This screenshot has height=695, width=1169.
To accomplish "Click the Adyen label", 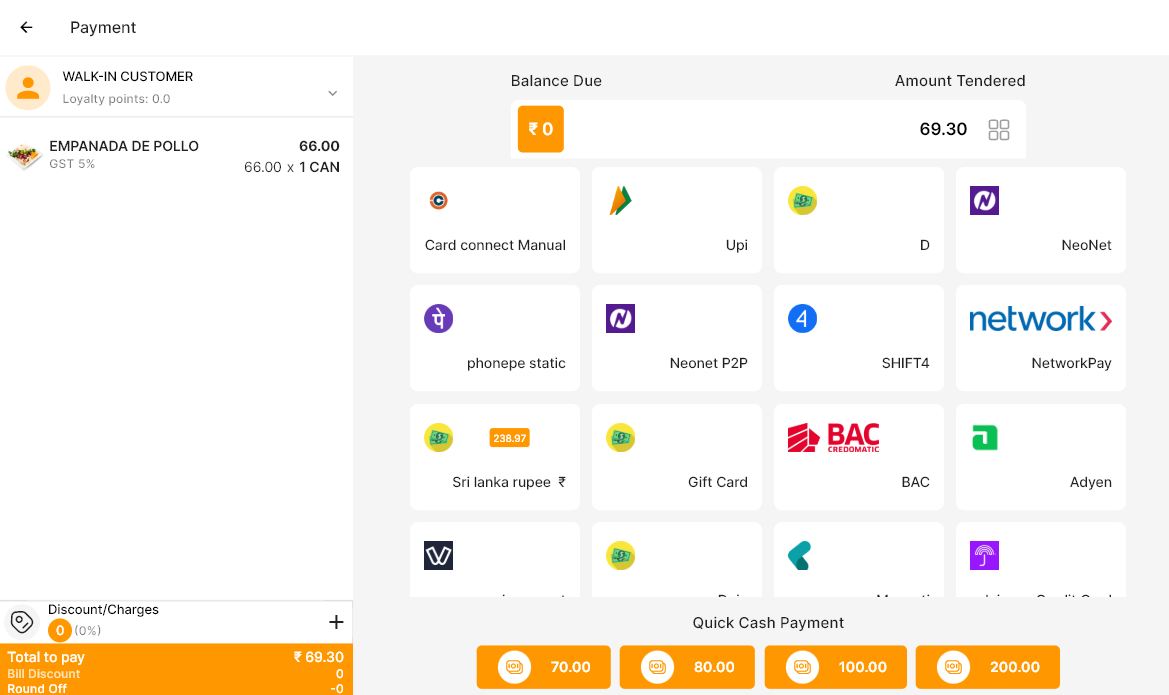I will (x=1091, y=482).
